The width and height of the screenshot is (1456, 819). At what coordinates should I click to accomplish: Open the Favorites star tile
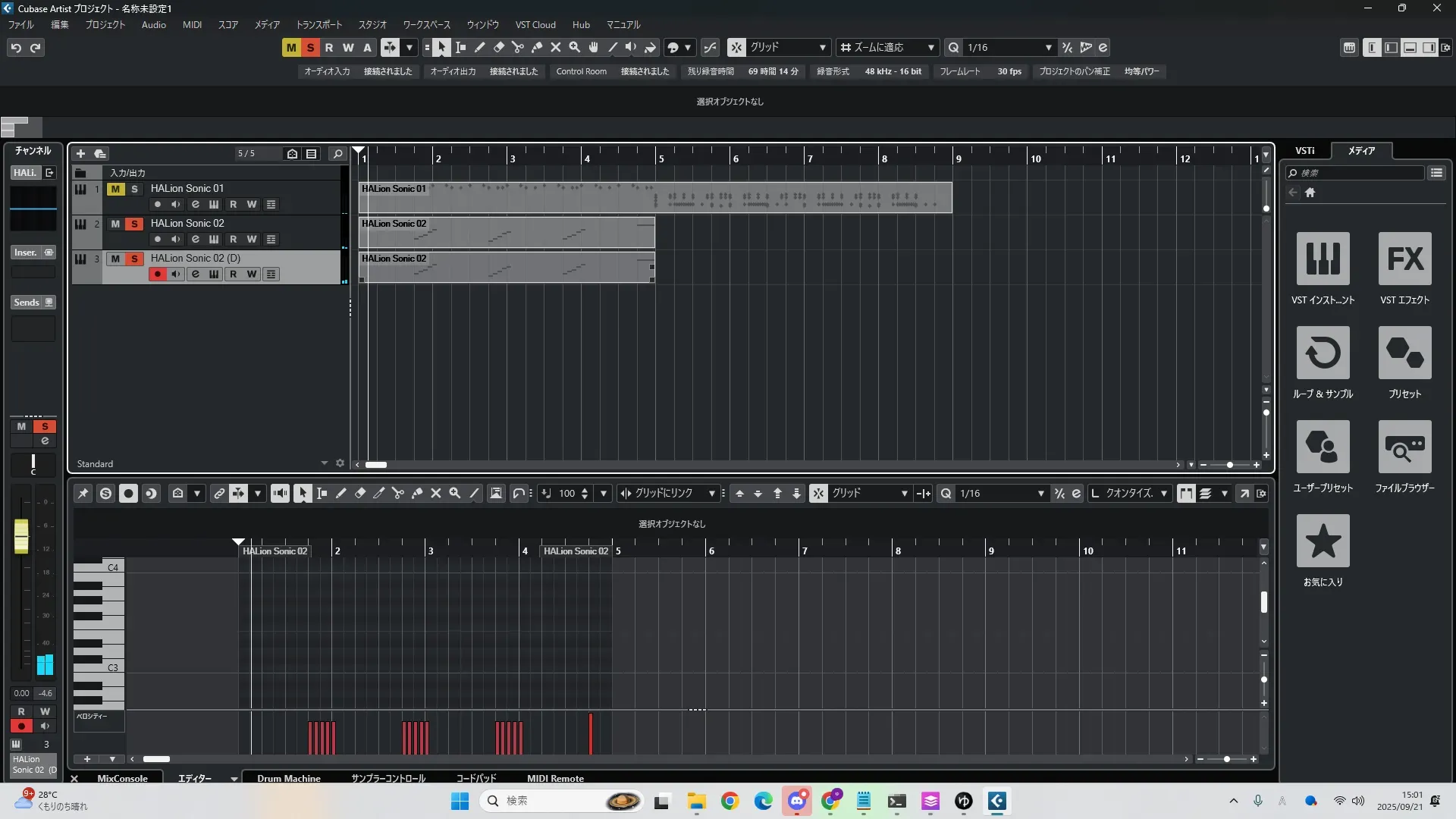coord(1323,541)
